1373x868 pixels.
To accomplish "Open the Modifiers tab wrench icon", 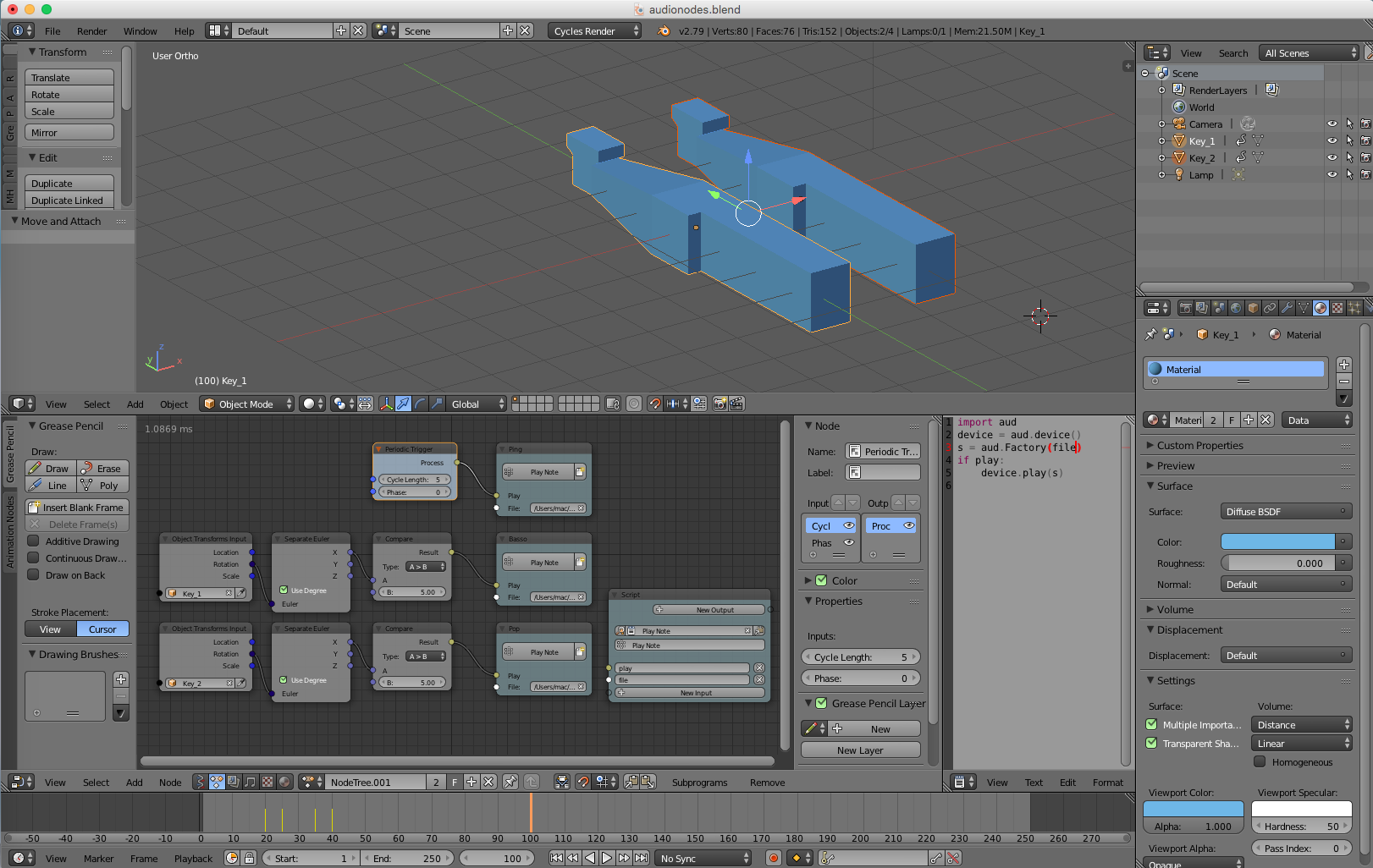I will click(1287, 309).
